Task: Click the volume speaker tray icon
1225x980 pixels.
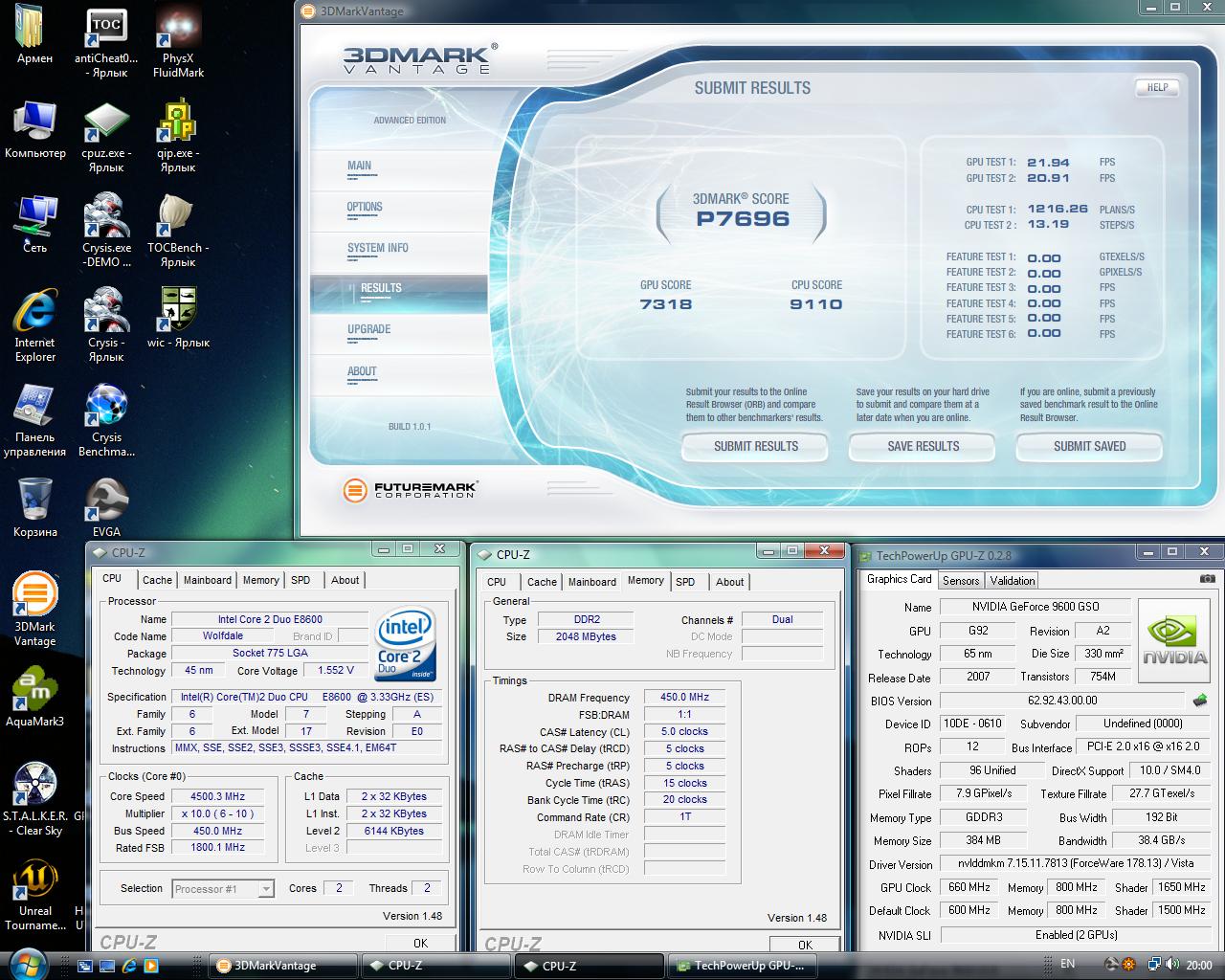Action: click(x=1171, y=965)
